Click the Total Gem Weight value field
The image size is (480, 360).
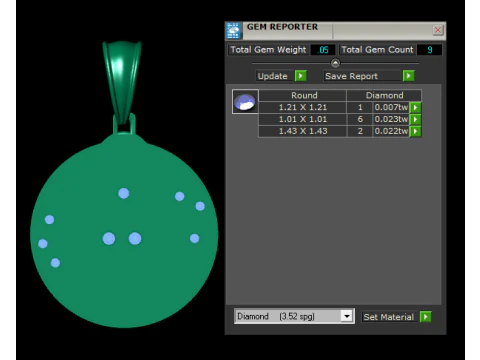pyautogui.click(x=323, y=50)
